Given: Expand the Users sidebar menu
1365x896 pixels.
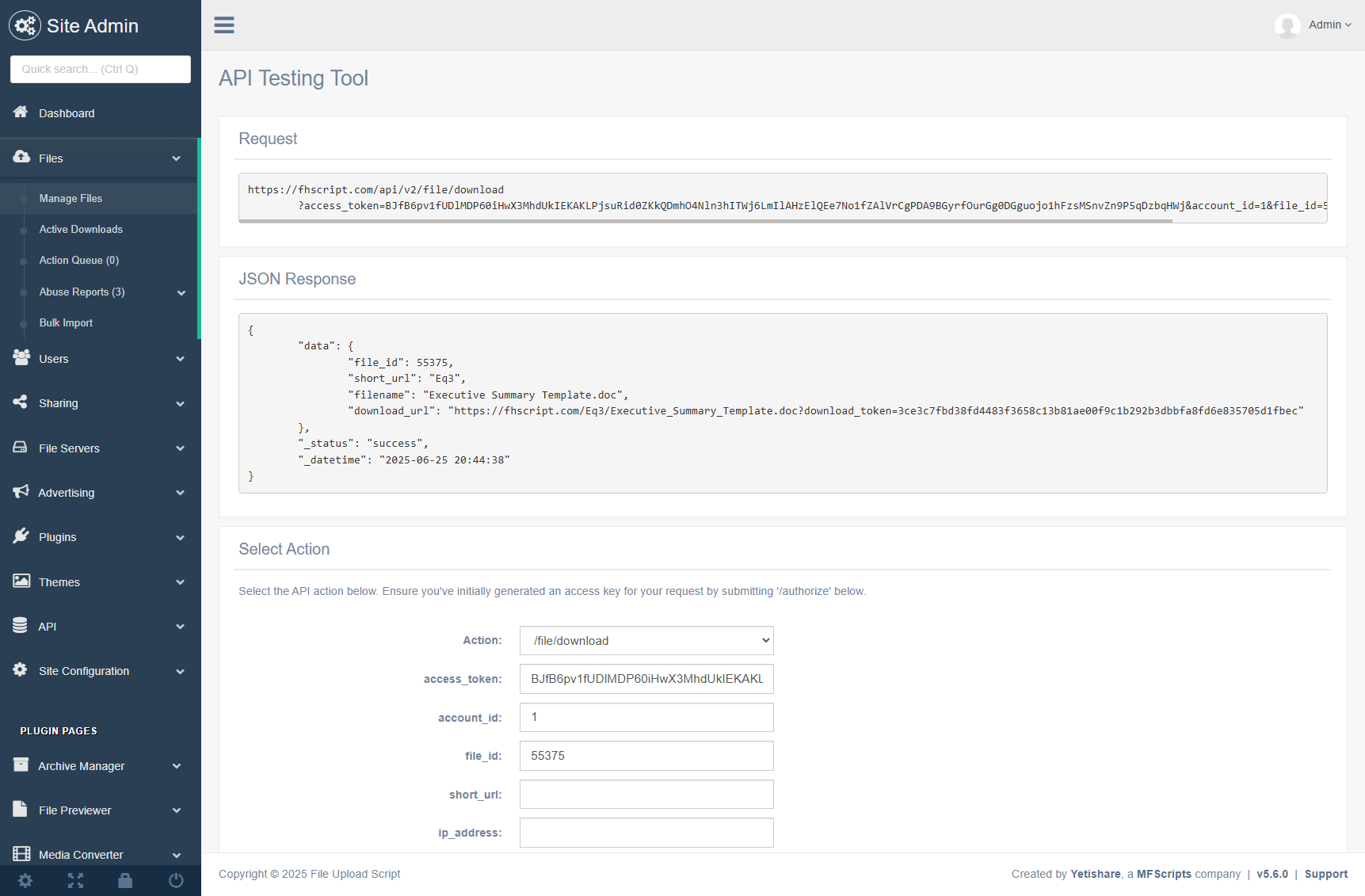Looking at the screenshot, I should [99, 359].
